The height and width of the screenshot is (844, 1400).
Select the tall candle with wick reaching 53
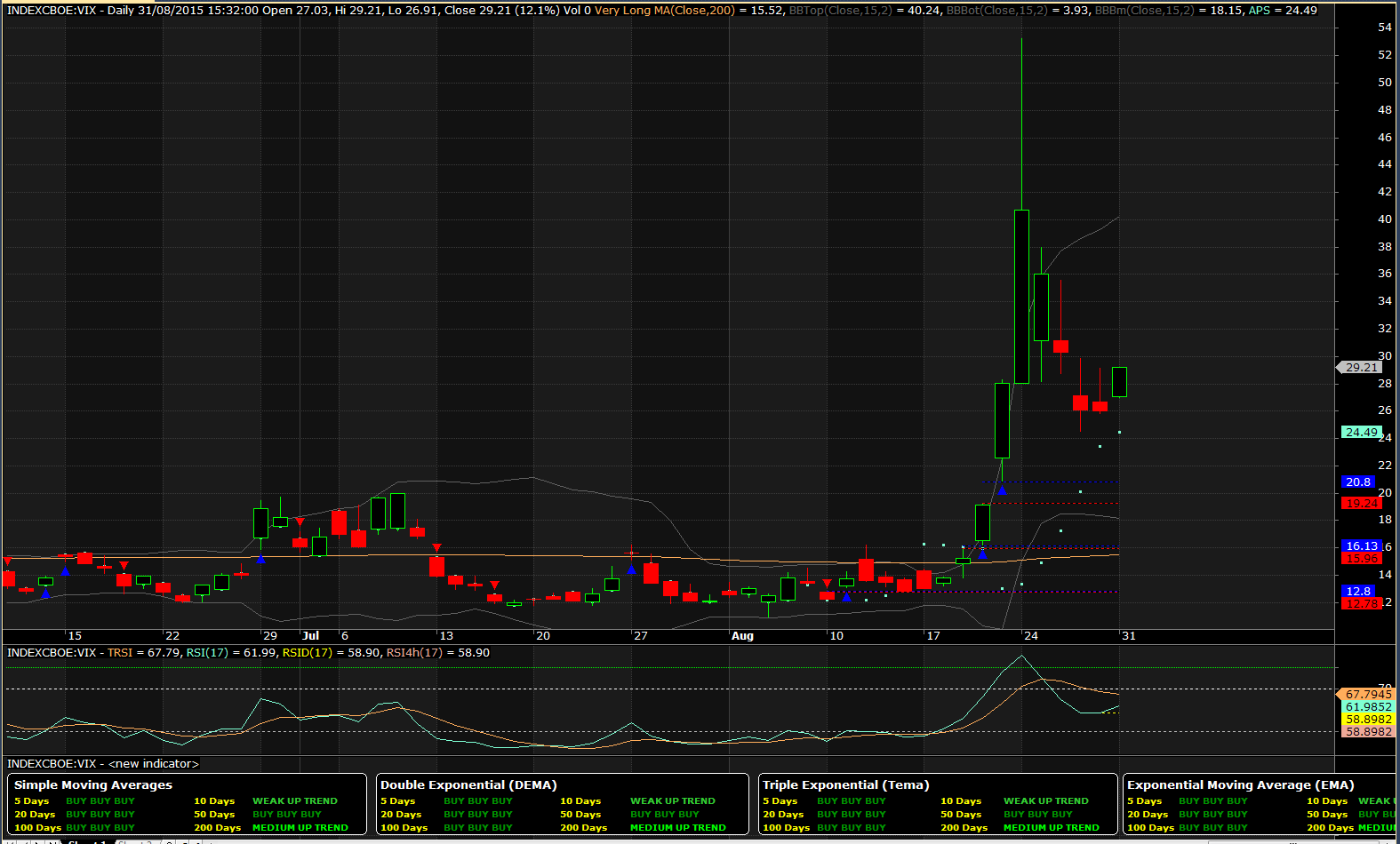click(1021, 297)
